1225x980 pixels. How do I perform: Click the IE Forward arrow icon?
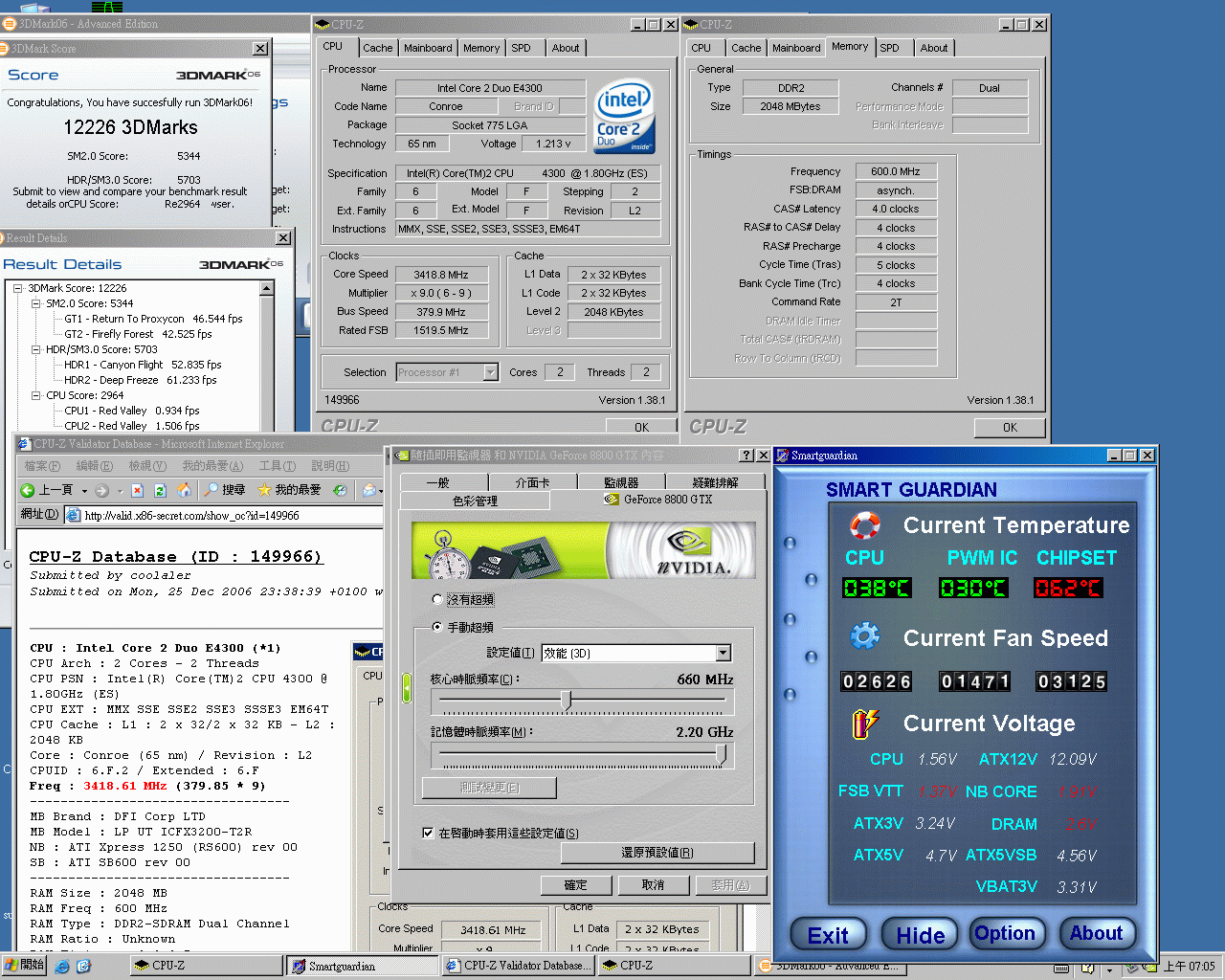click(x=101, y=490)
